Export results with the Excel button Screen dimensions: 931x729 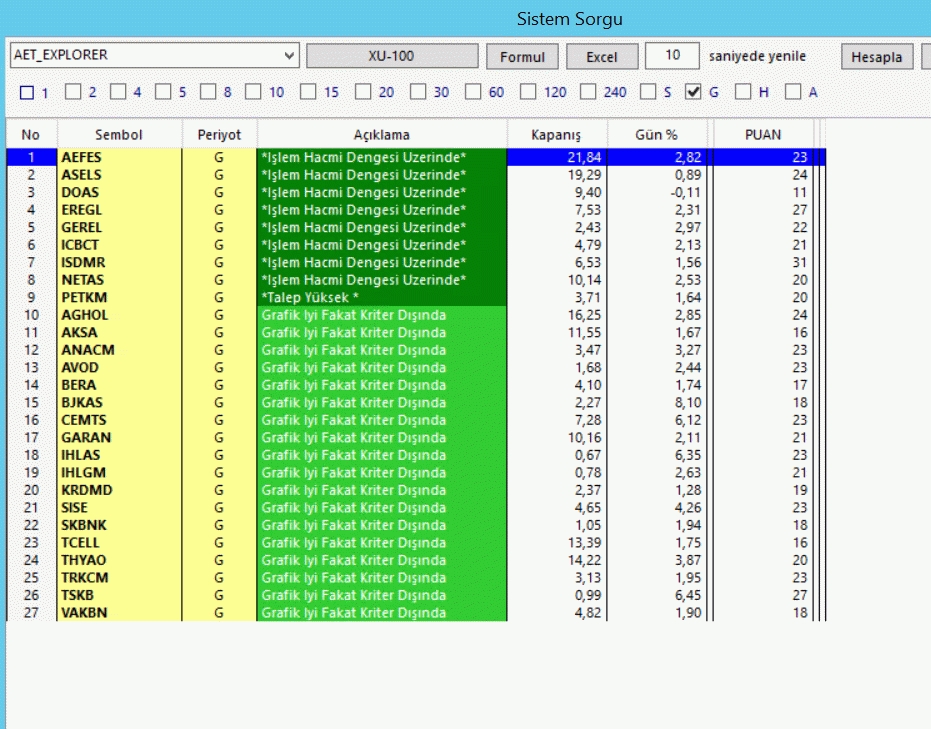pos(601,57)
